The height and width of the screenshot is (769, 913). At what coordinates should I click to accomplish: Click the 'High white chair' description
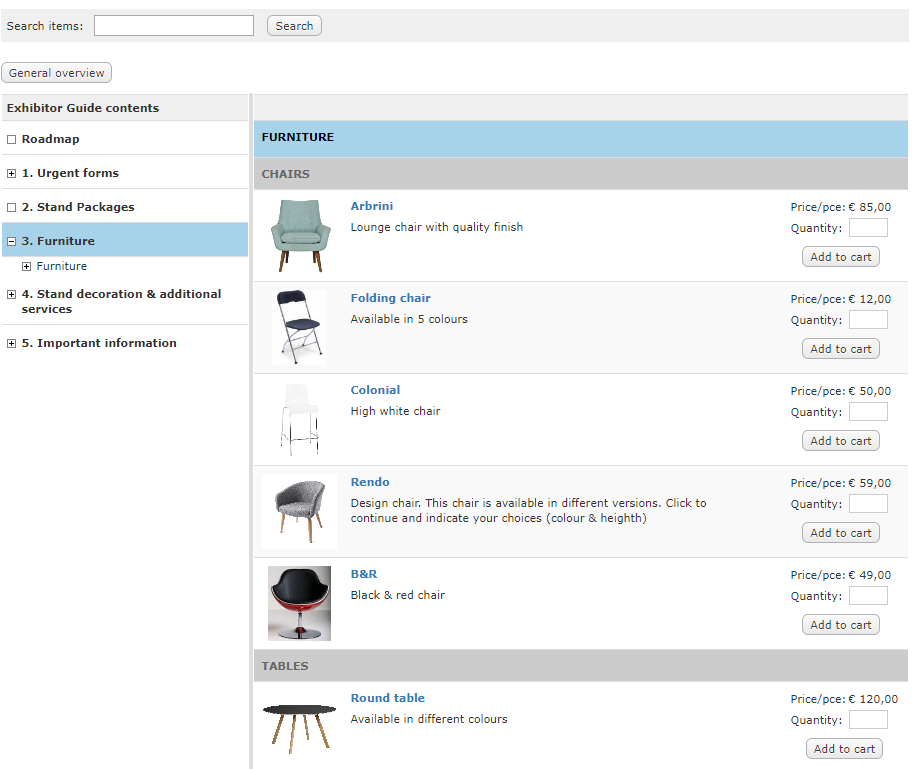(x=395, y=411)
